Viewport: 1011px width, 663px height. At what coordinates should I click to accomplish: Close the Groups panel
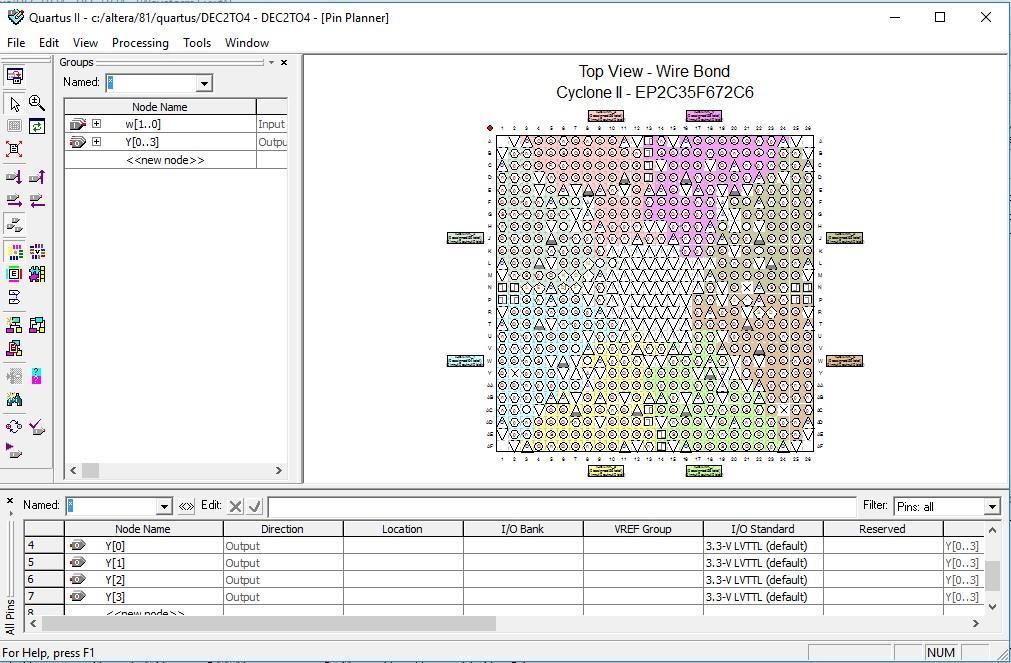[x=284, y=63]
